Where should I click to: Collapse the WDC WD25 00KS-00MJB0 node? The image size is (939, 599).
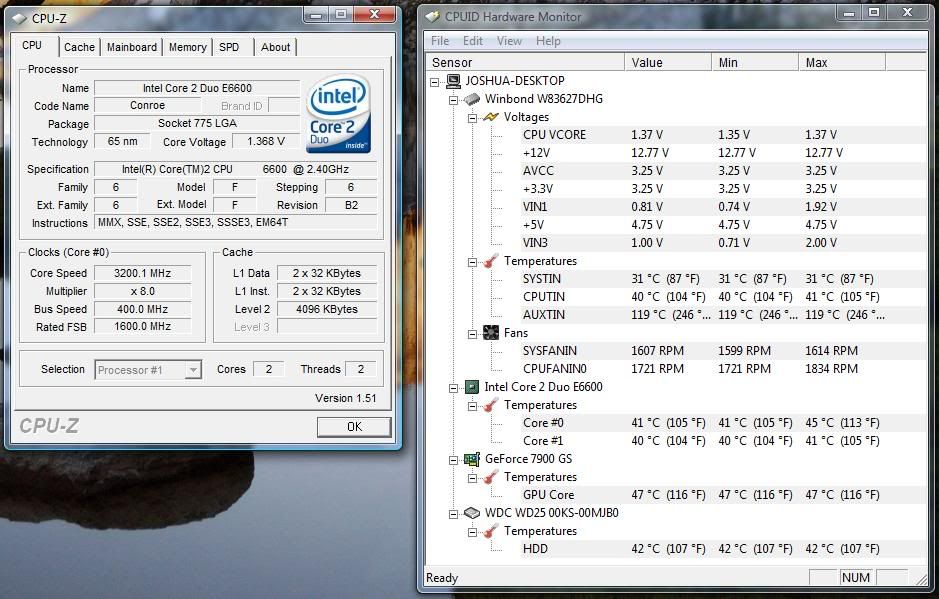tap(453, 514)
